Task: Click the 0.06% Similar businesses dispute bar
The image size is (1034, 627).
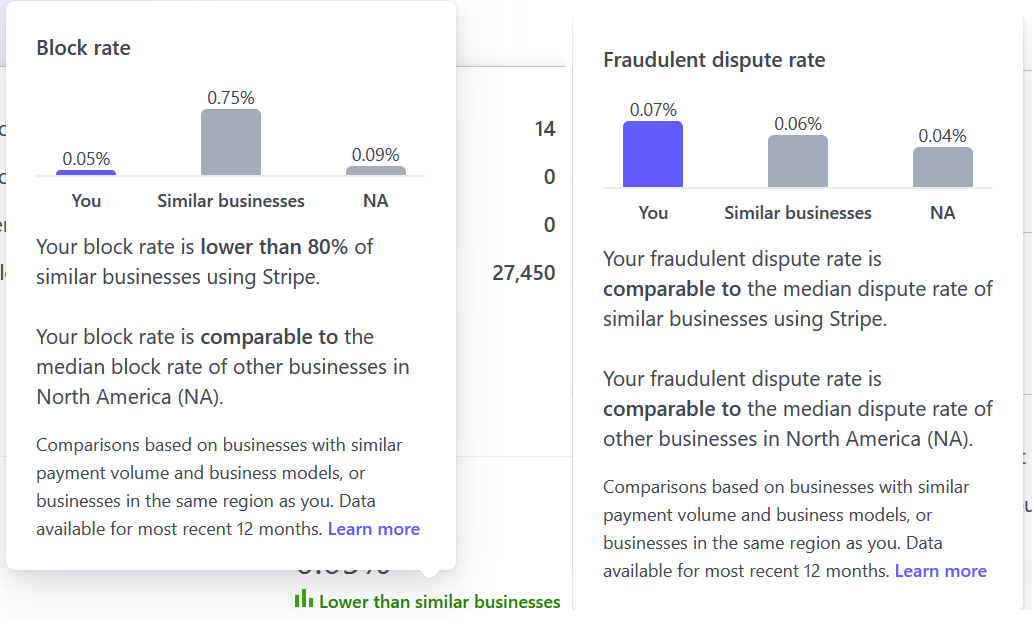Action: [x=797, y=163]
